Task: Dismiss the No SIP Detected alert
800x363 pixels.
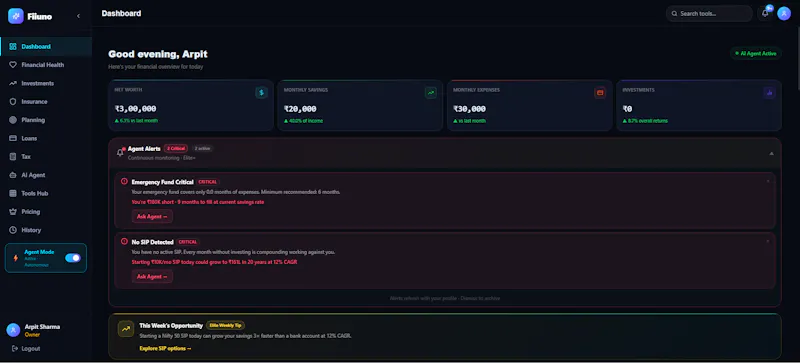Action: tap(768, 241)
